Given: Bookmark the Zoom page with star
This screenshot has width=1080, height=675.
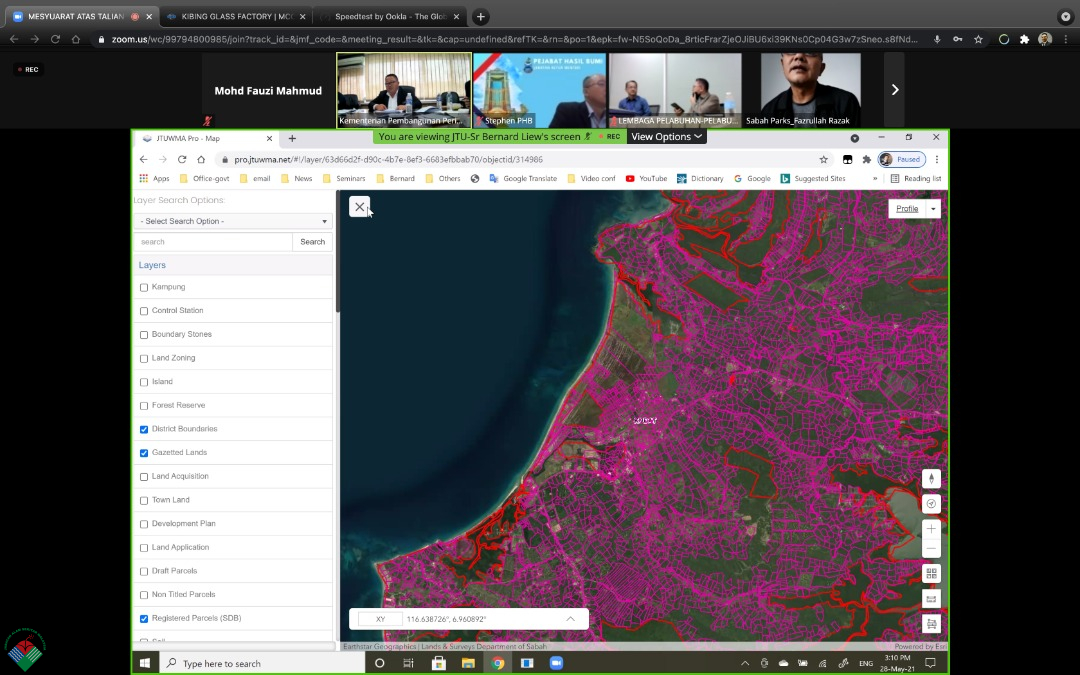Looking at the screenshot, I should [978, 39].
